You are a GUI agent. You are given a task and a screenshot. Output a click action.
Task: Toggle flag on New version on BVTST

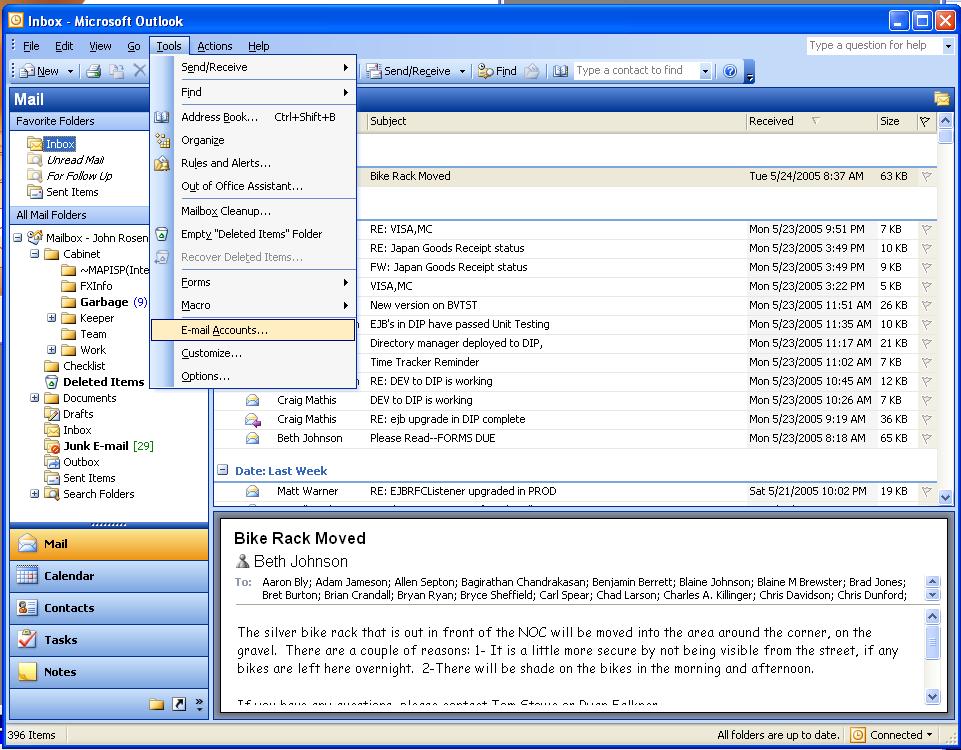[x=926, y=305]
